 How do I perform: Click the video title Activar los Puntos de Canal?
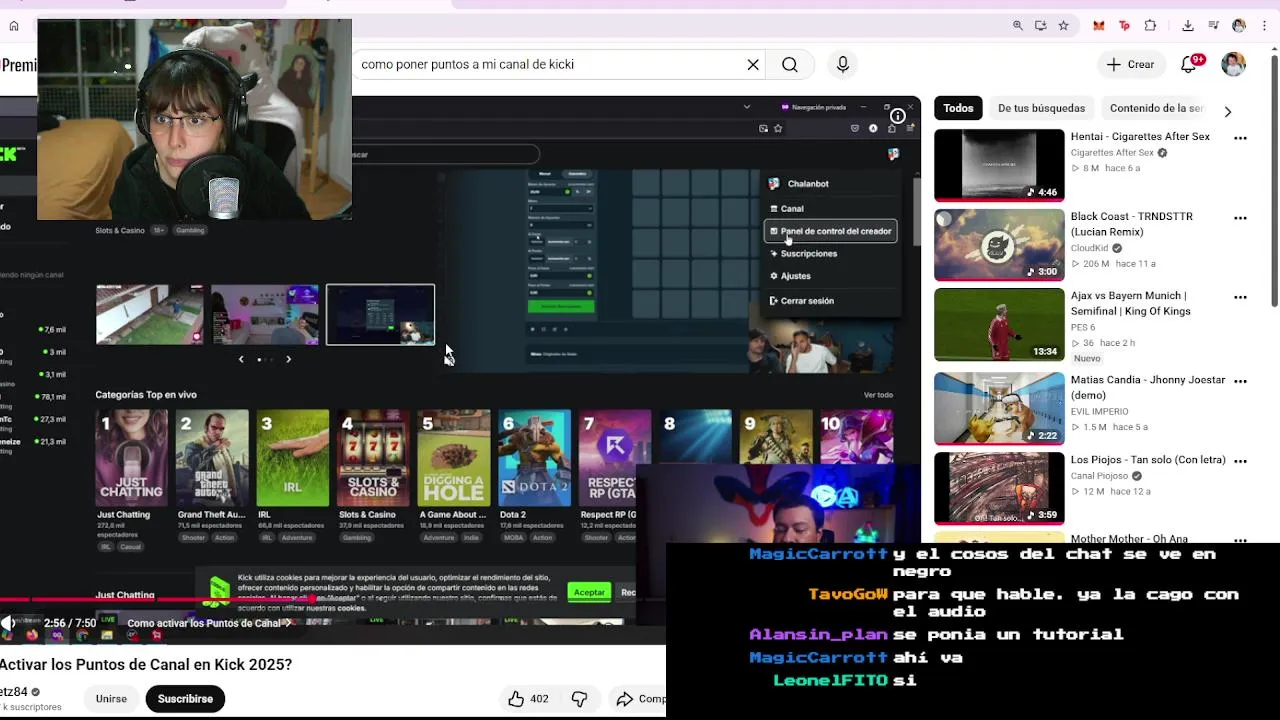146,664
